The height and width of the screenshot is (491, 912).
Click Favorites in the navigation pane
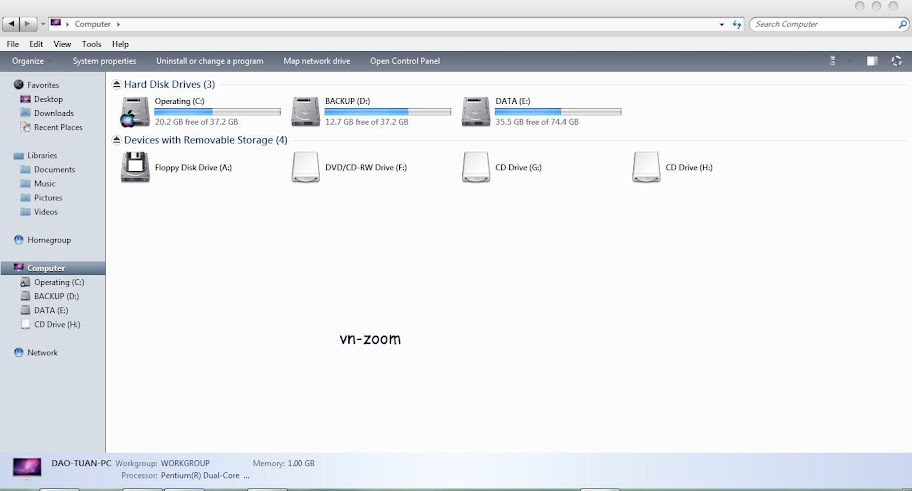[x=43, y=85]
